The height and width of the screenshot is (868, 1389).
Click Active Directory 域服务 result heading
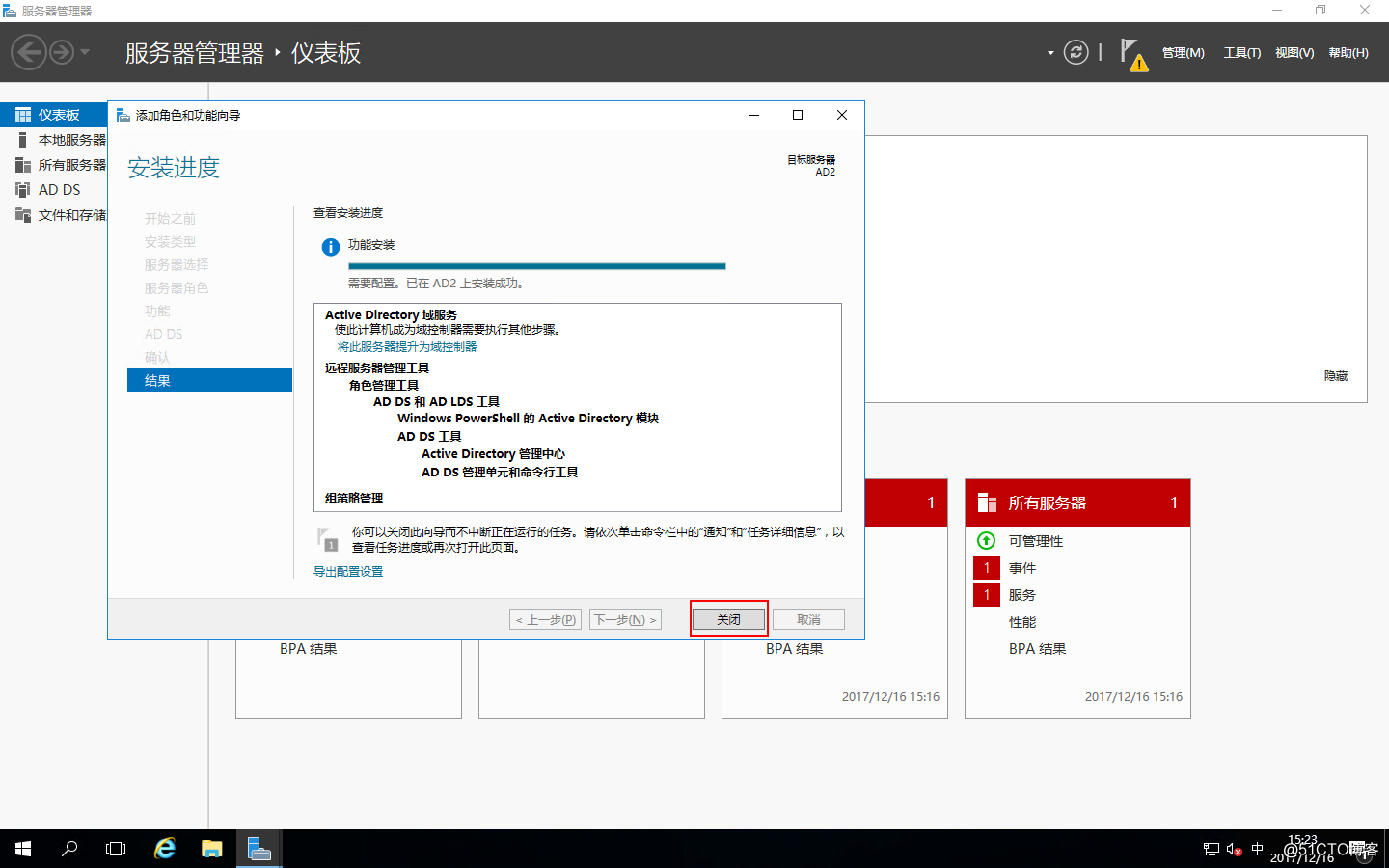[391, 314]
